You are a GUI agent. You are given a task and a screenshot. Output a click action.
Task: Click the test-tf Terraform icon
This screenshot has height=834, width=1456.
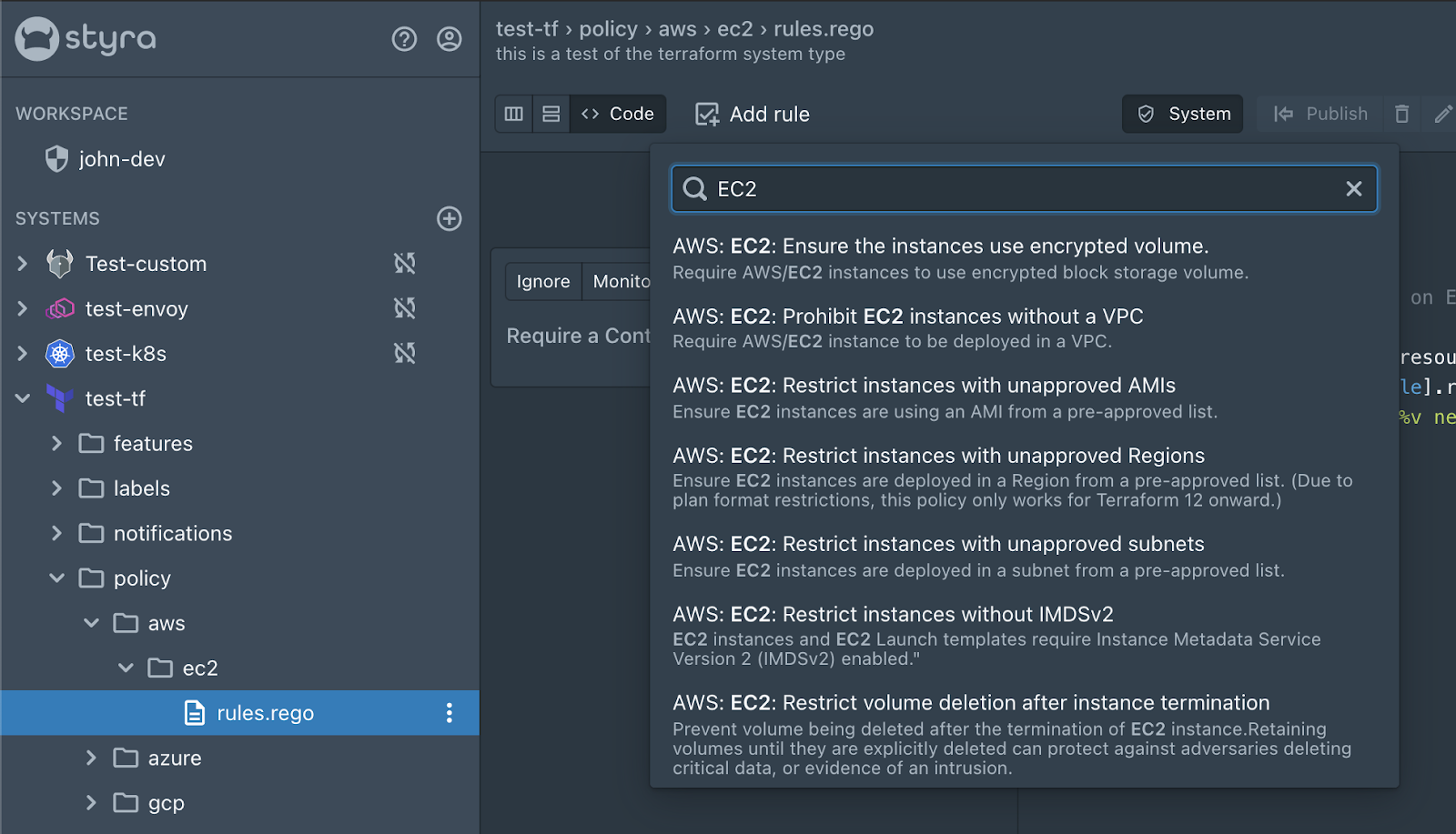coord(60,398)
